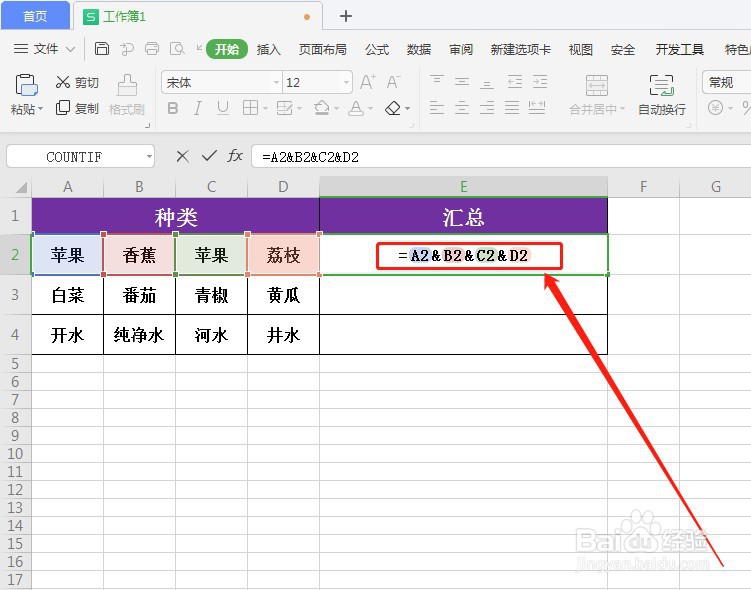Decrease indent icon
Image resolution: width=751 pixels, height=590 pixels.
pyautogui.click(x=515, y=81)
